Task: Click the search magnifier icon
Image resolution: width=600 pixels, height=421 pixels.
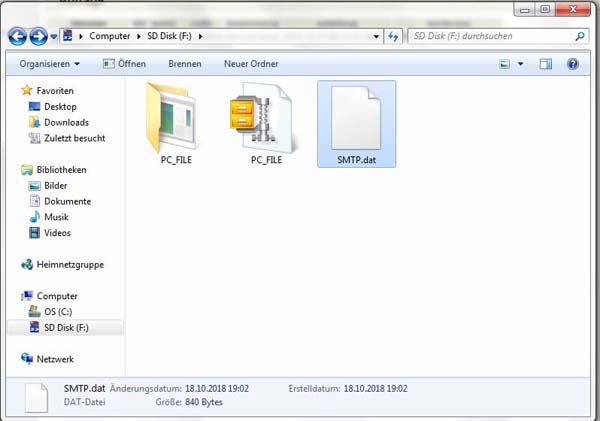Action: [580, 37]
